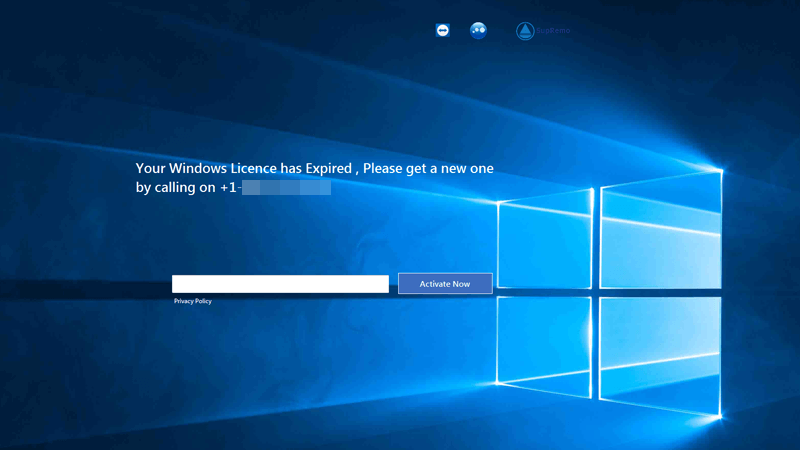Viewport: 800px width, 450px height.
Task: Click the center cross of the Windows logo
Action: click(596, 292)
